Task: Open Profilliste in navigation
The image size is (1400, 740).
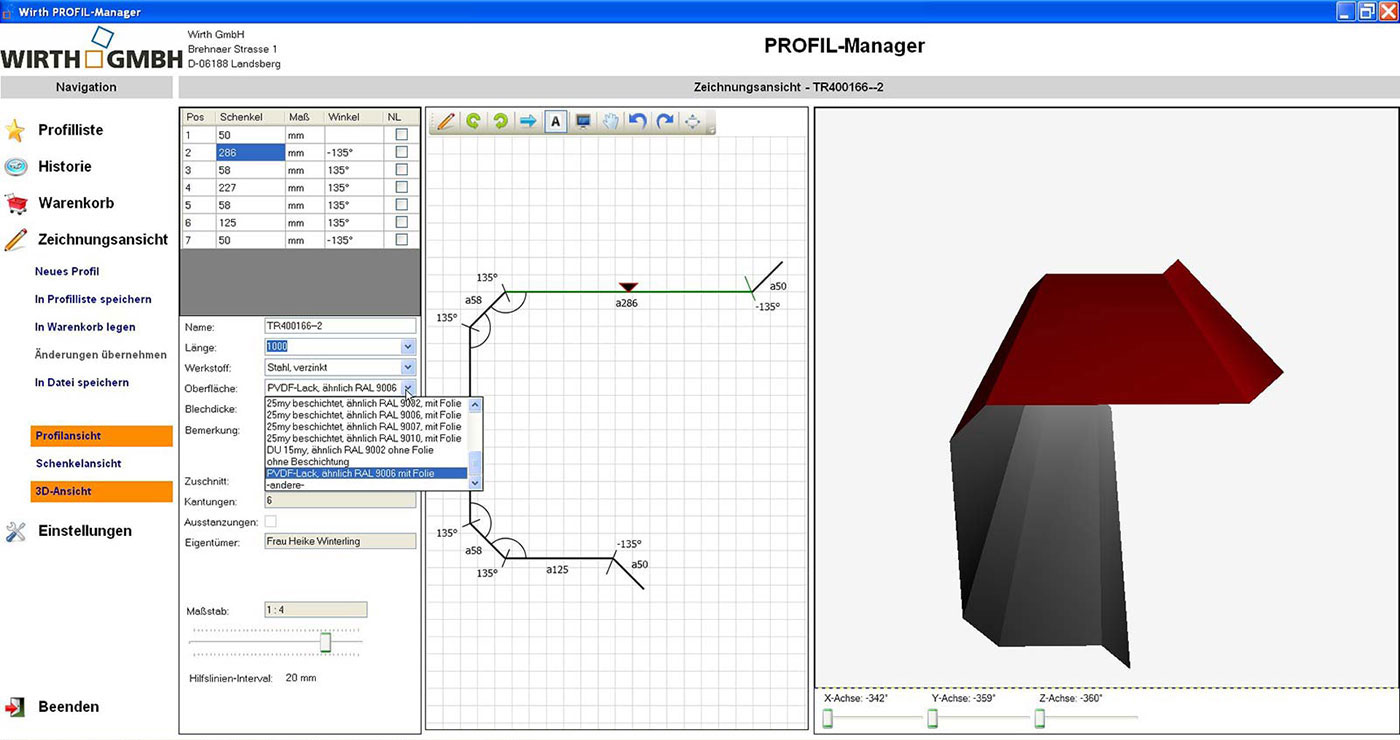Action: click(70, 130)
